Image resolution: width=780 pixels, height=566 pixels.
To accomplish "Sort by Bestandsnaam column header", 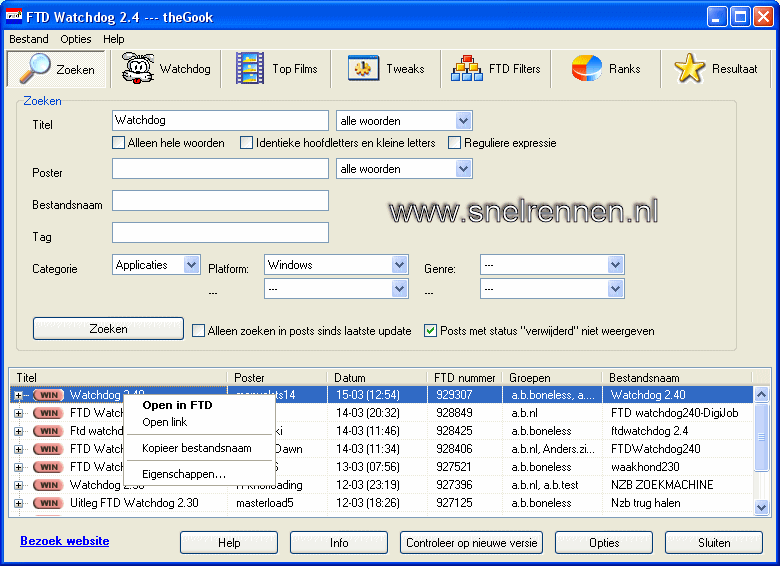I will click(x=677, y=377).
